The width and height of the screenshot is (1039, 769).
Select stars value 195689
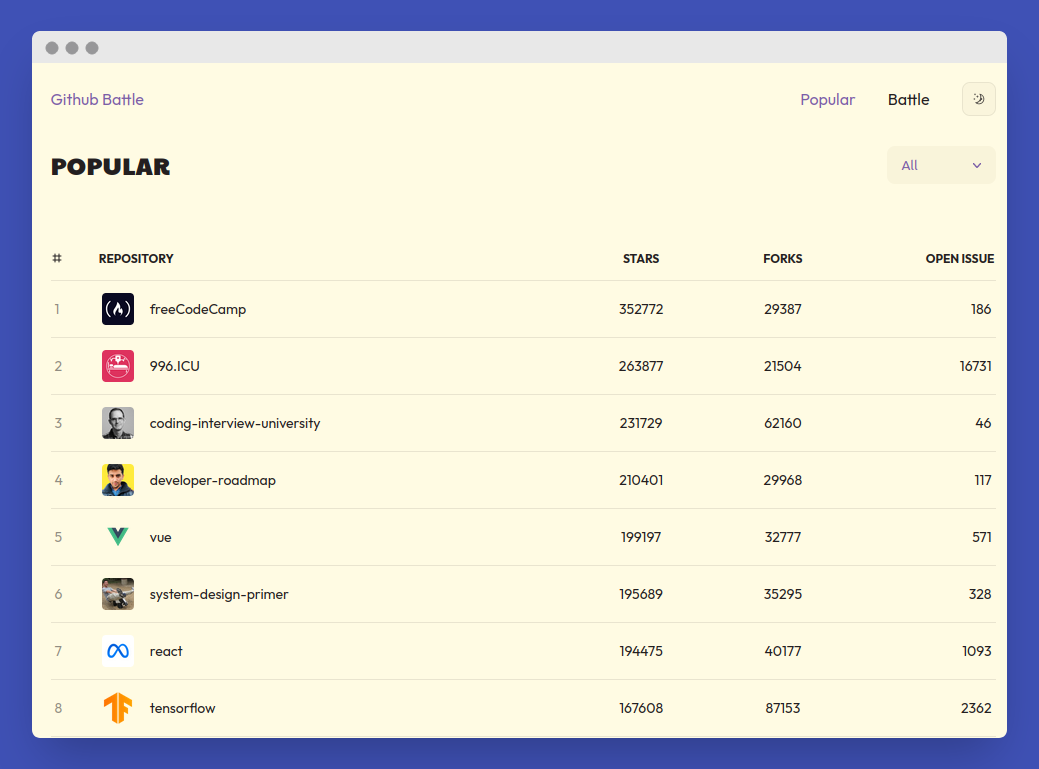641,594
